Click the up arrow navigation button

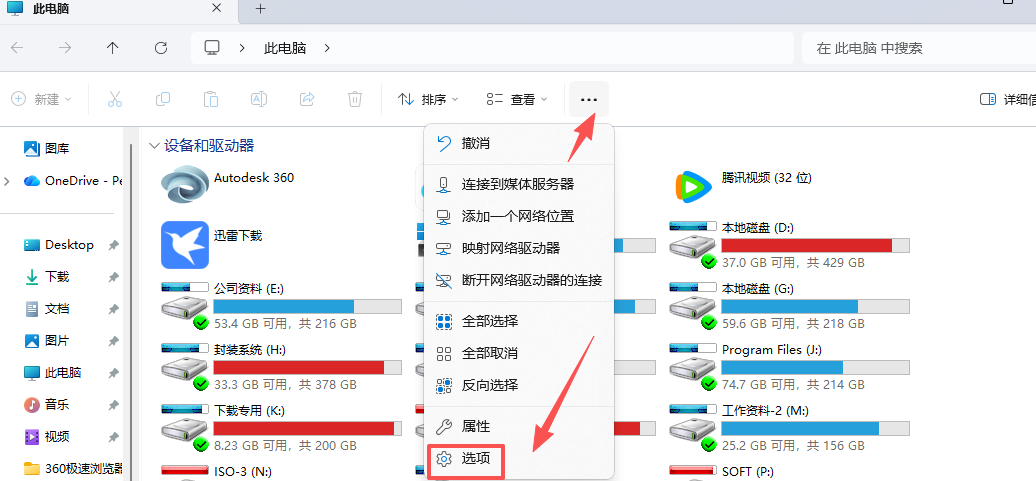coord(113,48)
